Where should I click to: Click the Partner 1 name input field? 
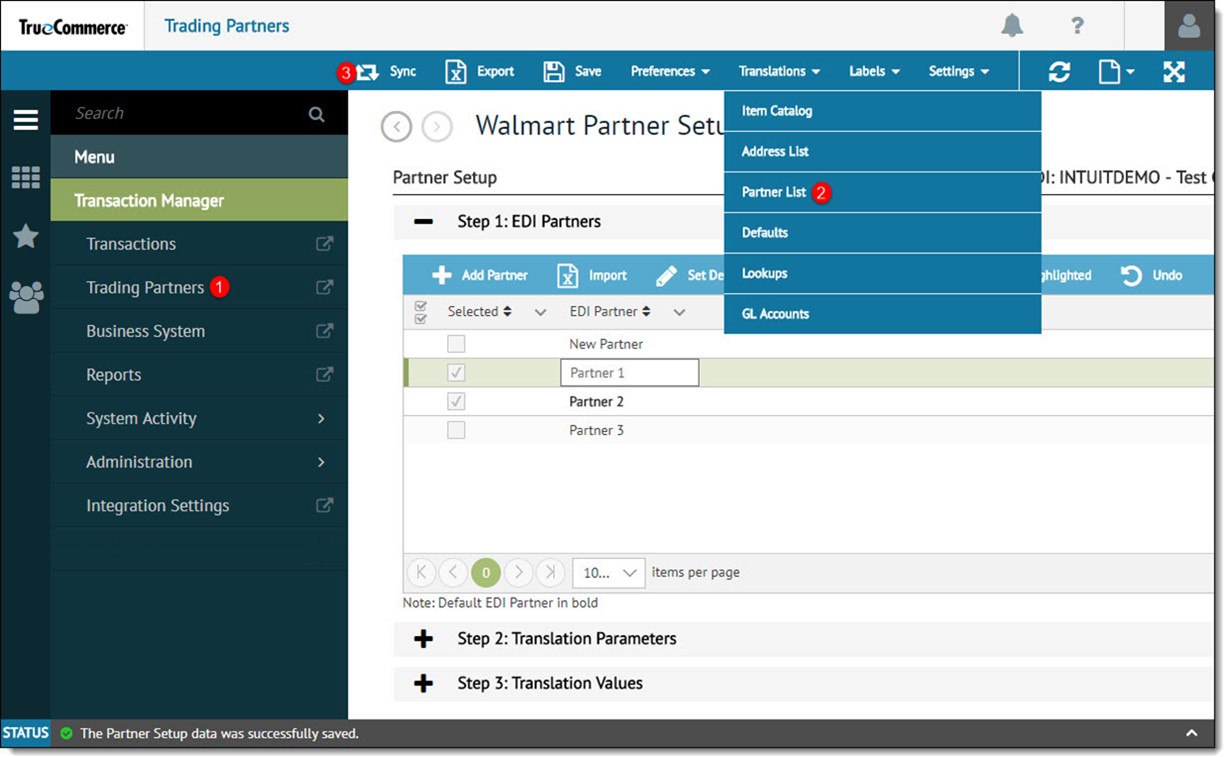629,373
